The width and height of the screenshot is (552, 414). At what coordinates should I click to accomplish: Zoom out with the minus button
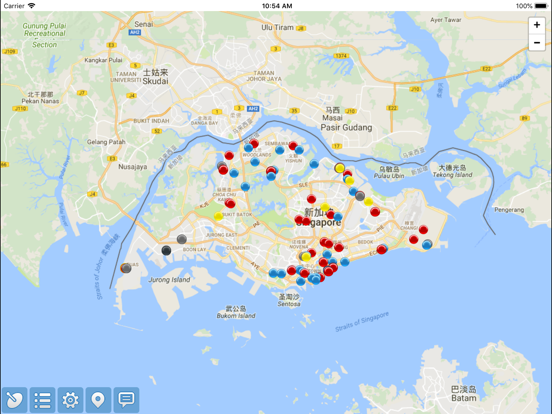[x=537, y=43]
